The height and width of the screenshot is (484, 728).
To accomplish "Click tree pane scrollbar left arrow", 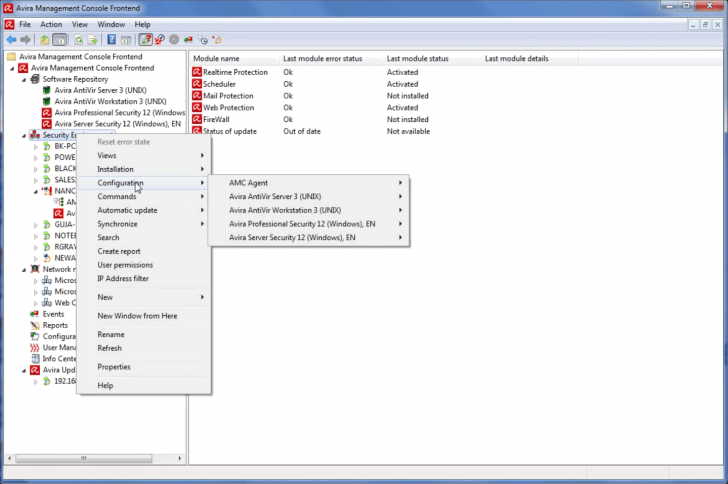I will pos(9,458).
